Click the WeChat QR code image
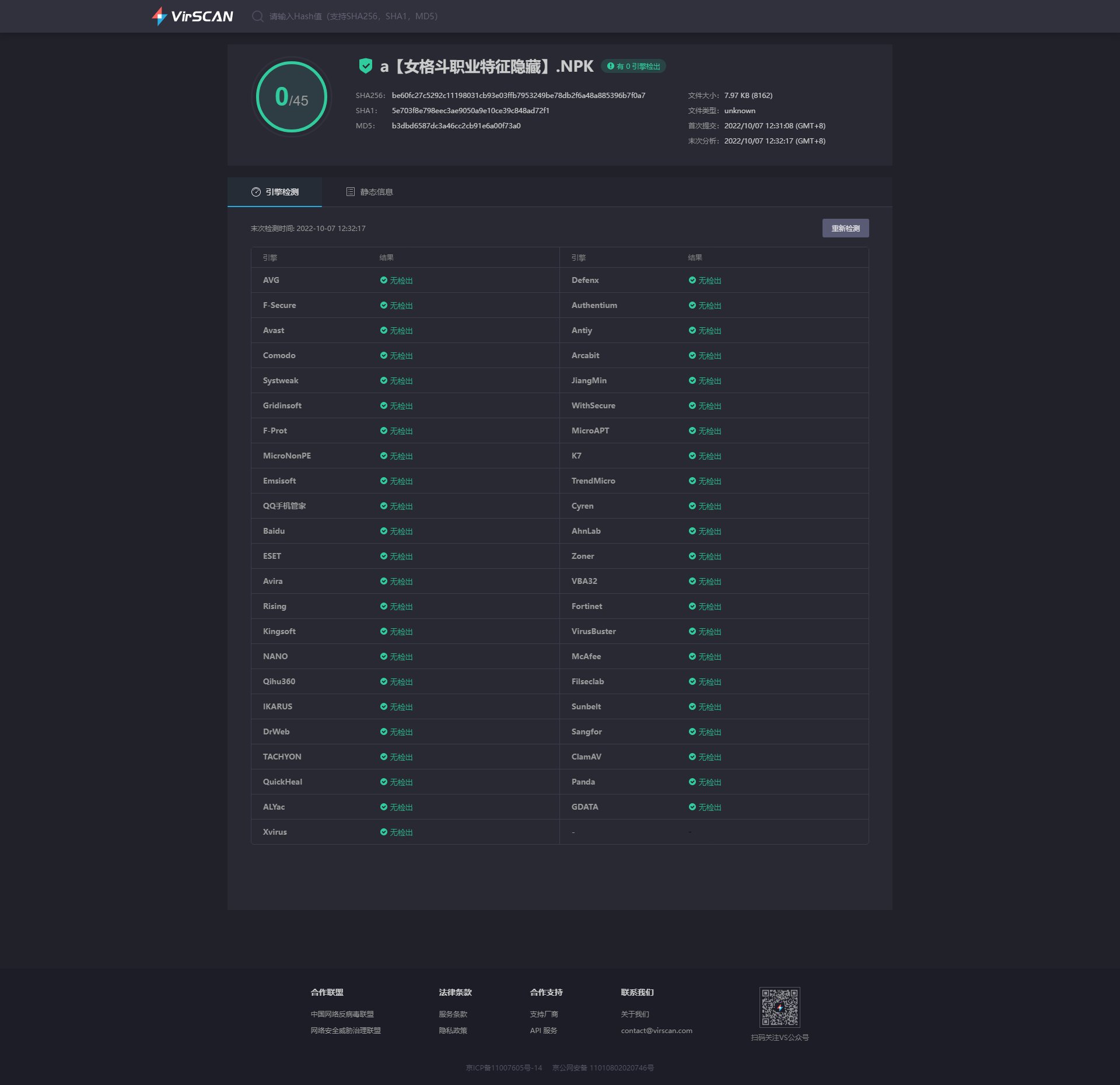Viewport: 1120px width, 1085px height. coord(780,1007)
